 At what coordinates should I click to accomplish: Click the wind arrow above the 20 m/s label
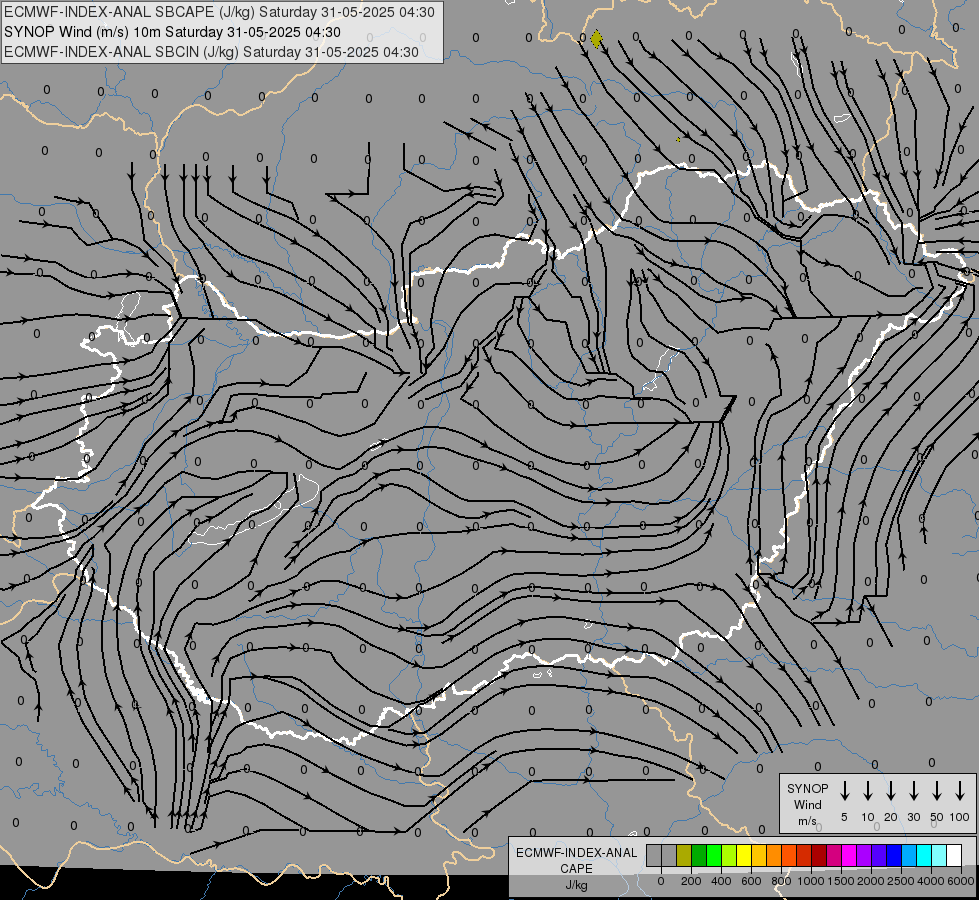[x=890, y=791]
